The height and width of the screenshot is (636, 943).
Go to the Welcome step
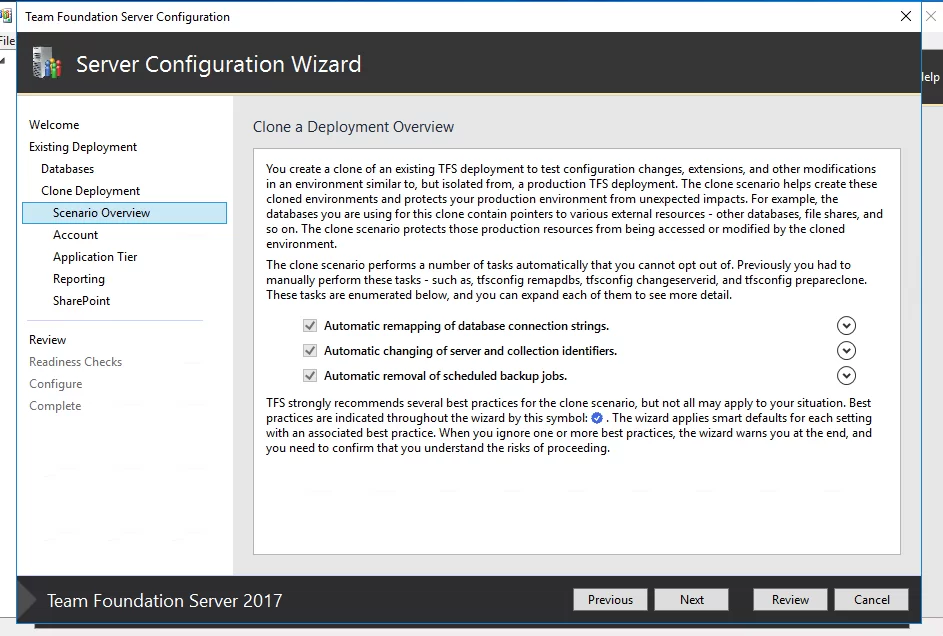tap(54, 125)
